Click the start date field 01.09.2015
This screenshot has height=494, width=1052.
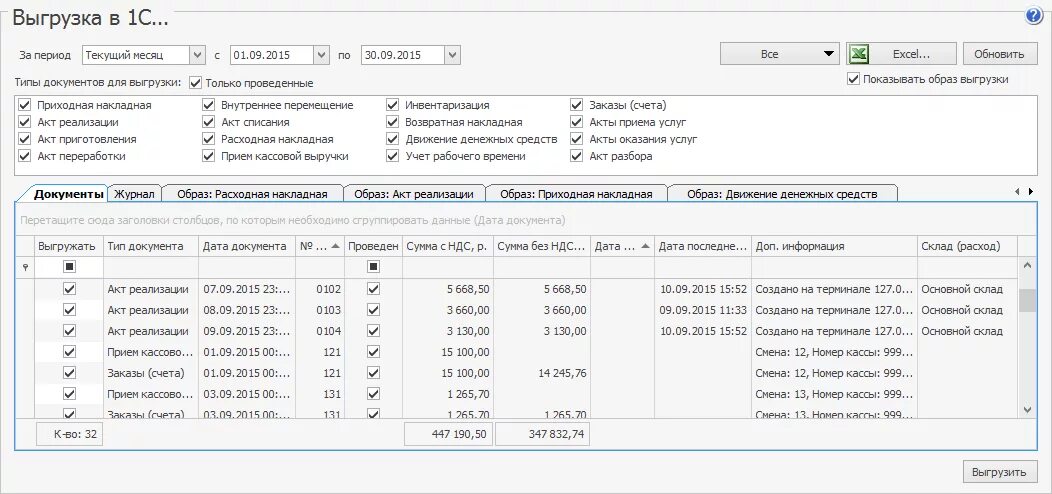(272, 55)
